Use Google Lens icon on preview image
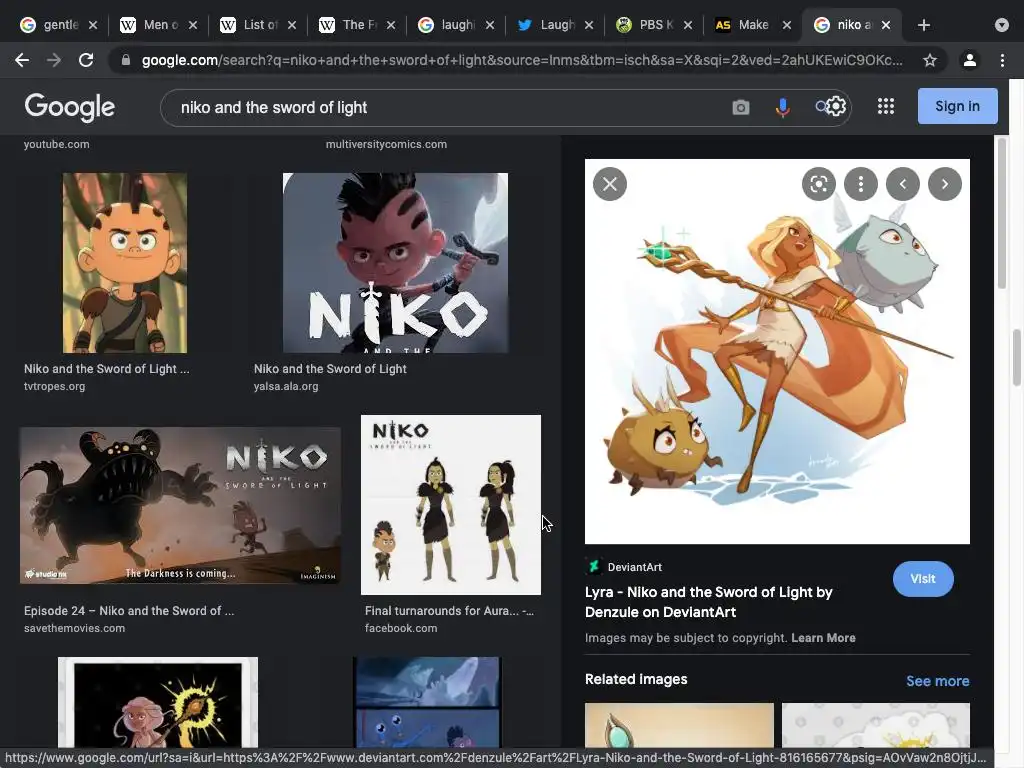 [x=818, y=184]
